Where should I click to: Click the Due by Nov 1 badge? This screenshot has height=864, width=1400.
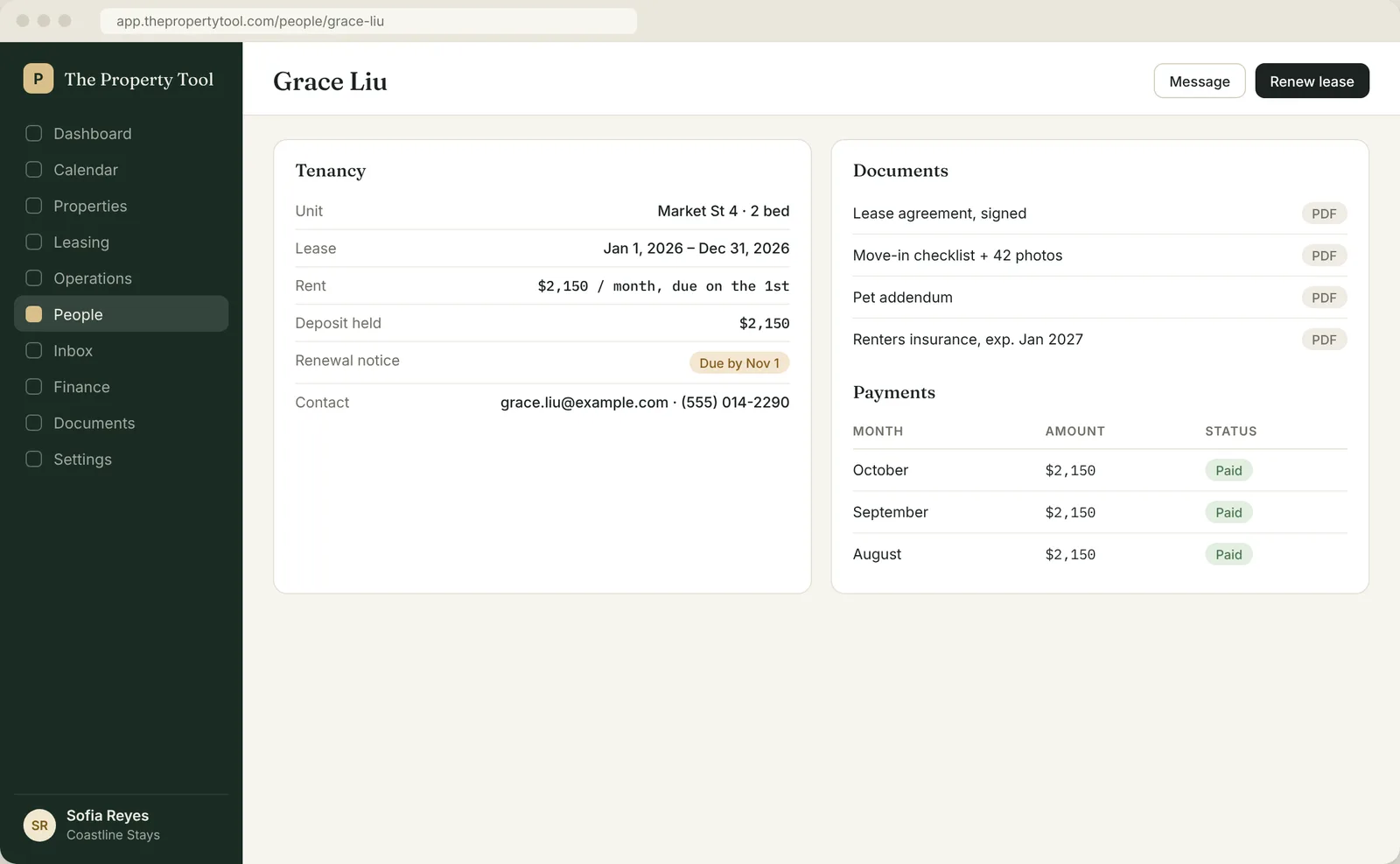pyautogui.click(x=739, y=363)
